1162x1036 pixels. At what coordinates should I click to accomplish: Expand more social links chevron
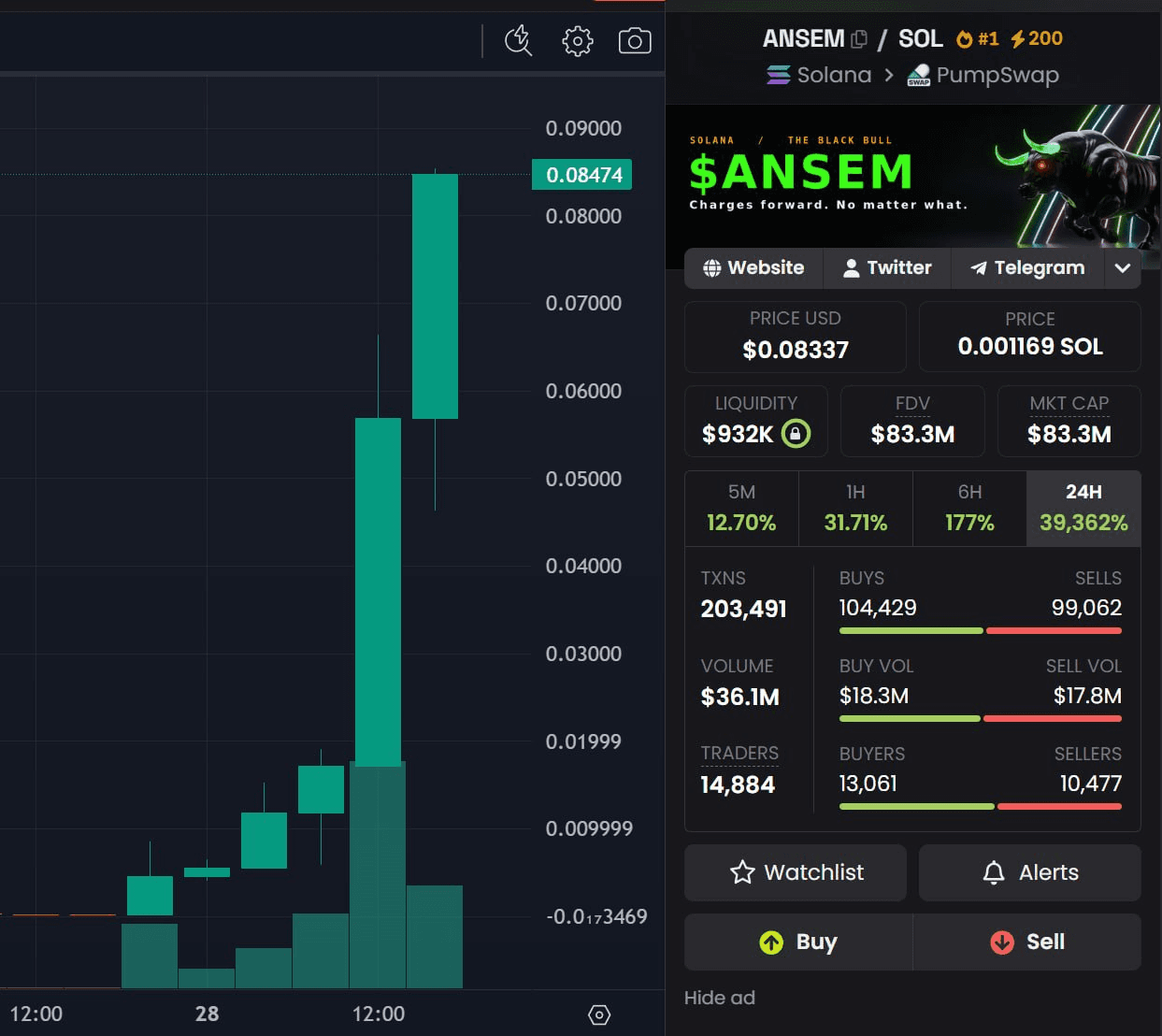click(x=1122, y=268)
